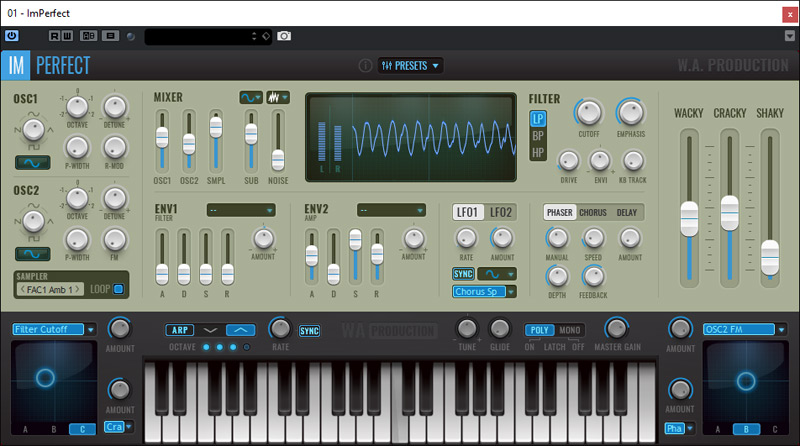Image resolution: width=800 pixels, height=446 pixels.
Task: Click the WACKY slider handle
Action: point(688,217)
